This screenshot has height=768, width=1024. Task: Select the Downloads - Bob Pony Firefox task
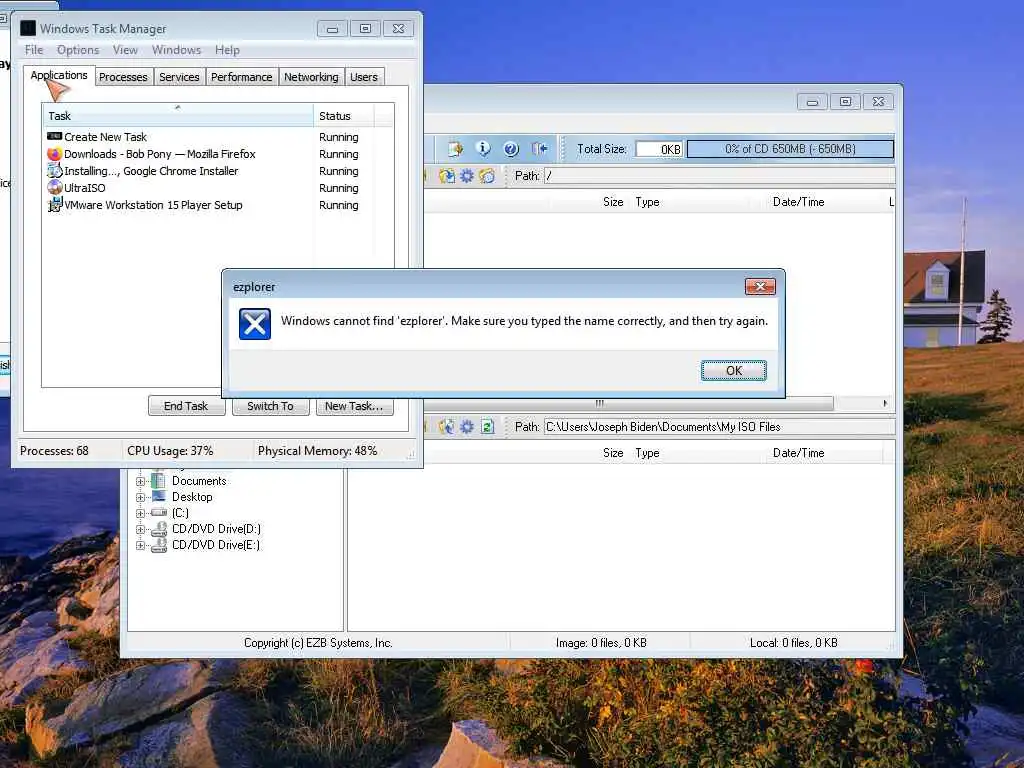pos(218,154)
